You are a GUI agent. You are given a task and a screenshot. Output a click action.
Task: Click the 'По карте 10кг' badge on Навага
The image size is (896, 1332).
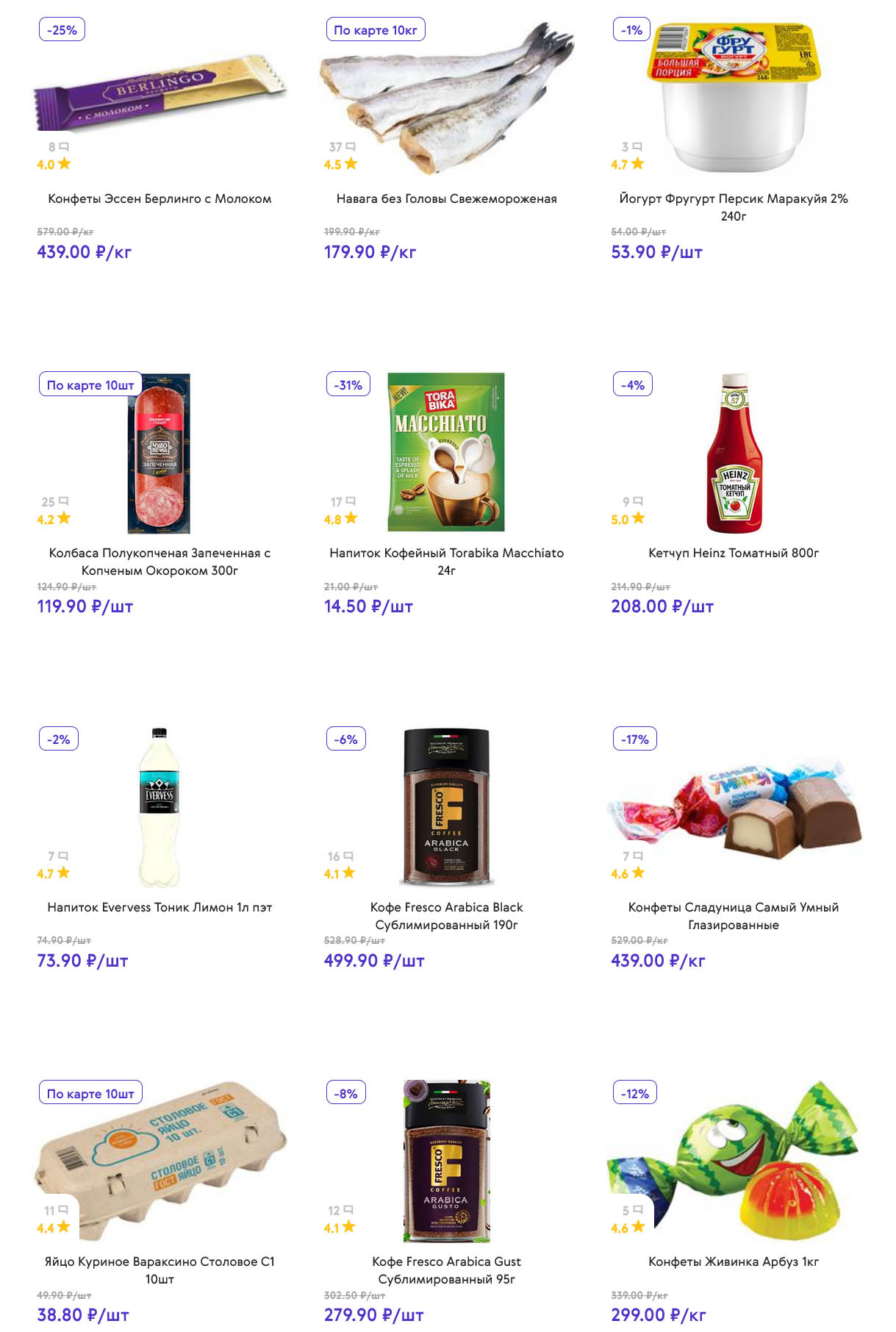coord(375,30)
